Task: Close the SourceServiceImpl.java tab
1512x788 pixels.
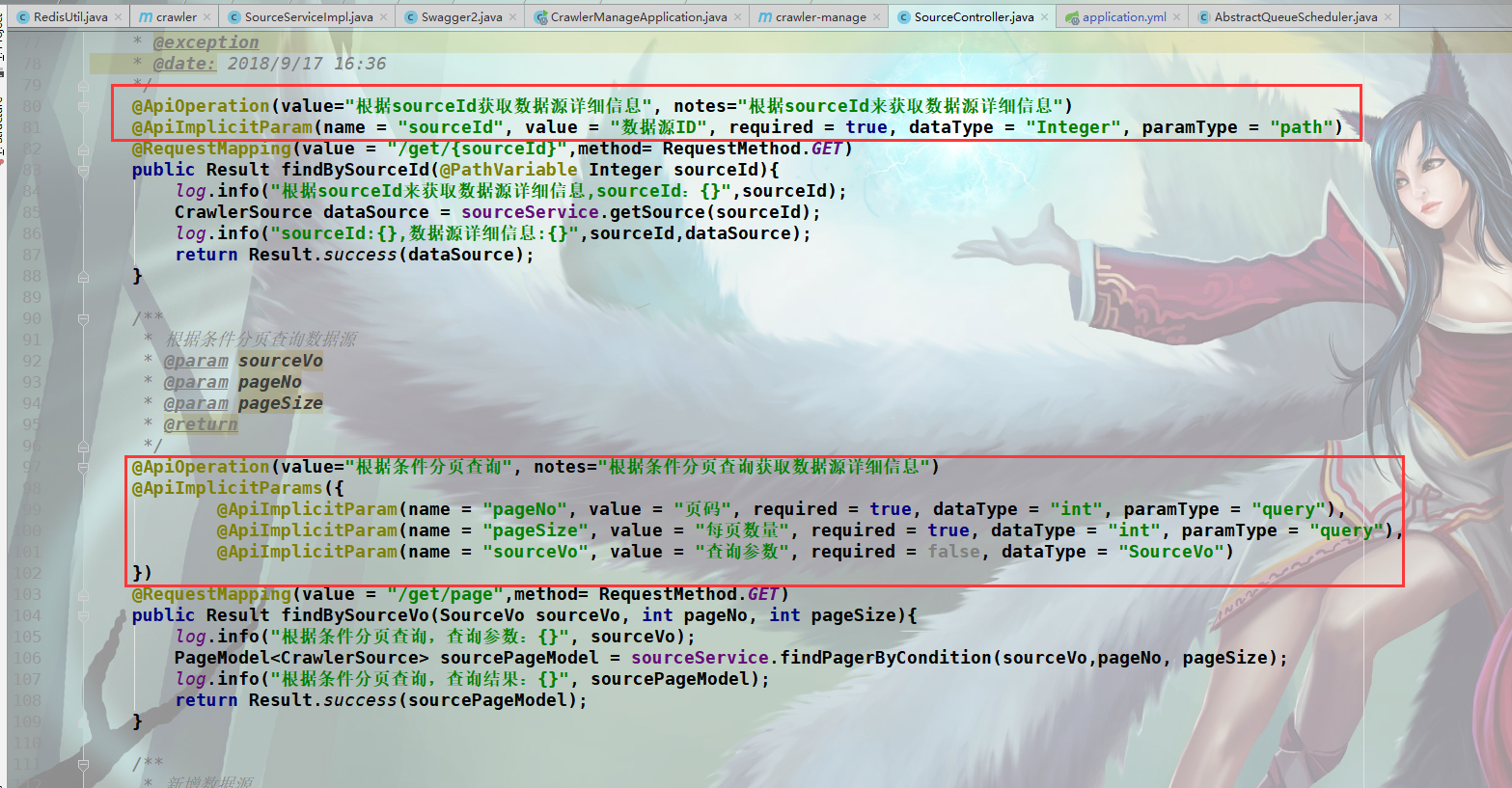Action: tap(383, 17)
